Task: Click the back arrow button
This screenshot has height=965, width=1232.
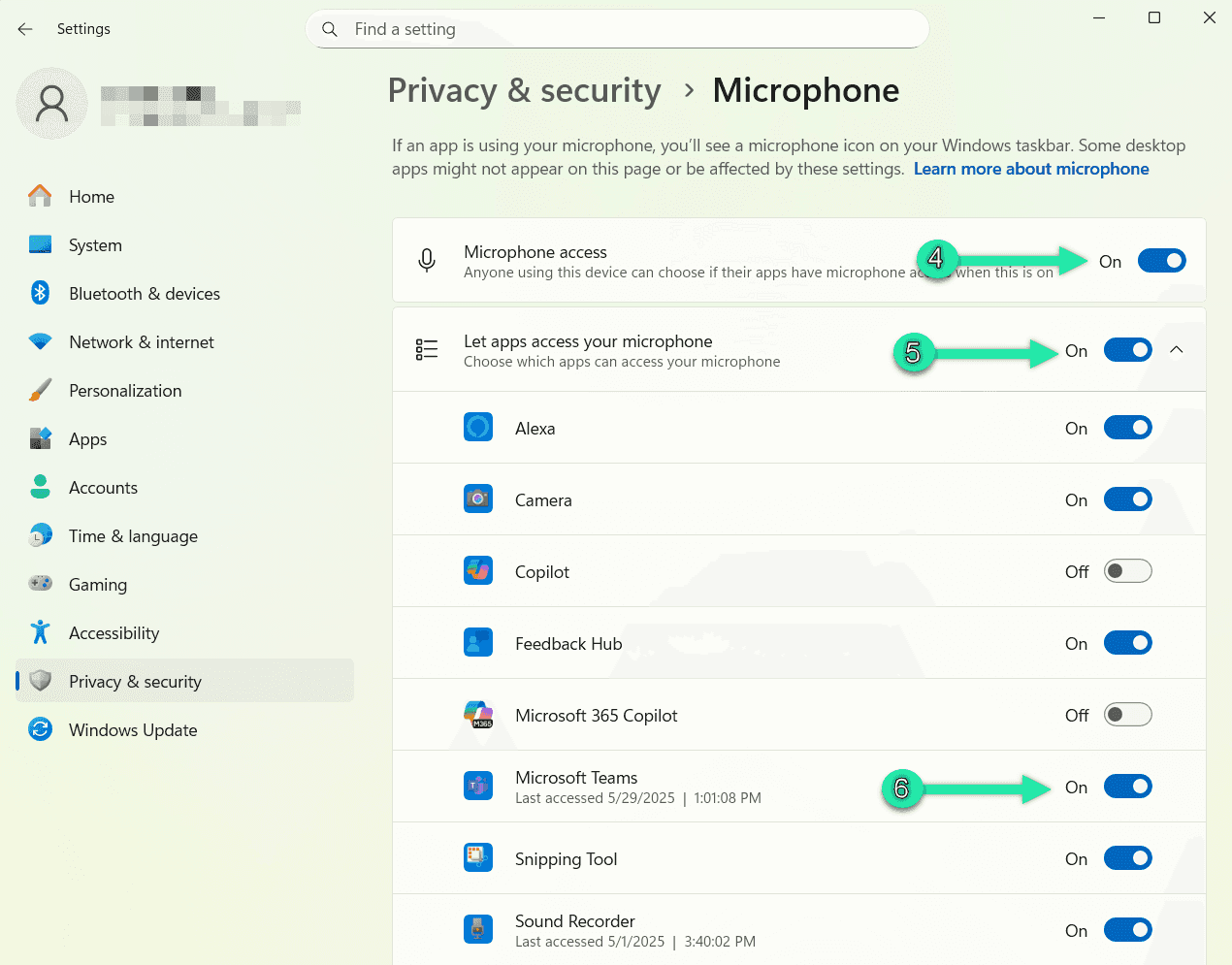Action: [x=24, y=28]
